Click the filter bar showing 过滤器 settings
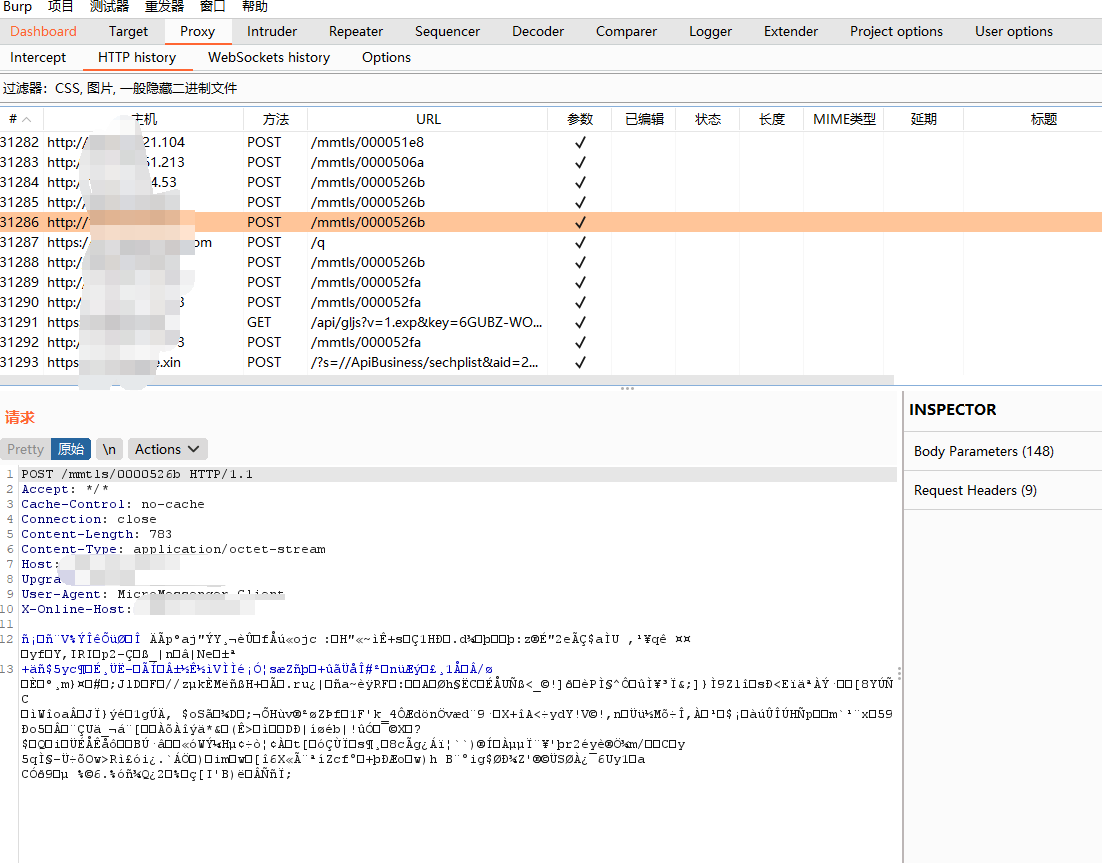 120,88
